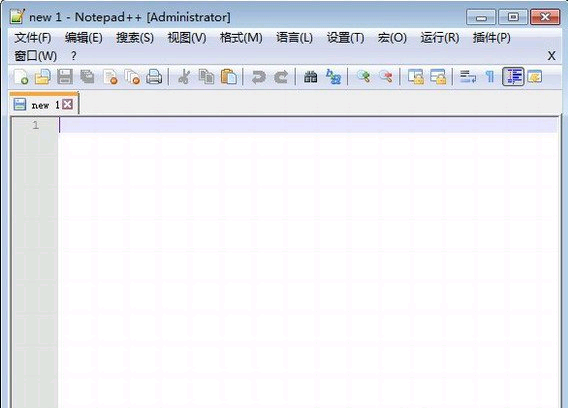Open the 文件(F) menu
This screenshot has height=408, width=568.
click(x=33, y=38)
